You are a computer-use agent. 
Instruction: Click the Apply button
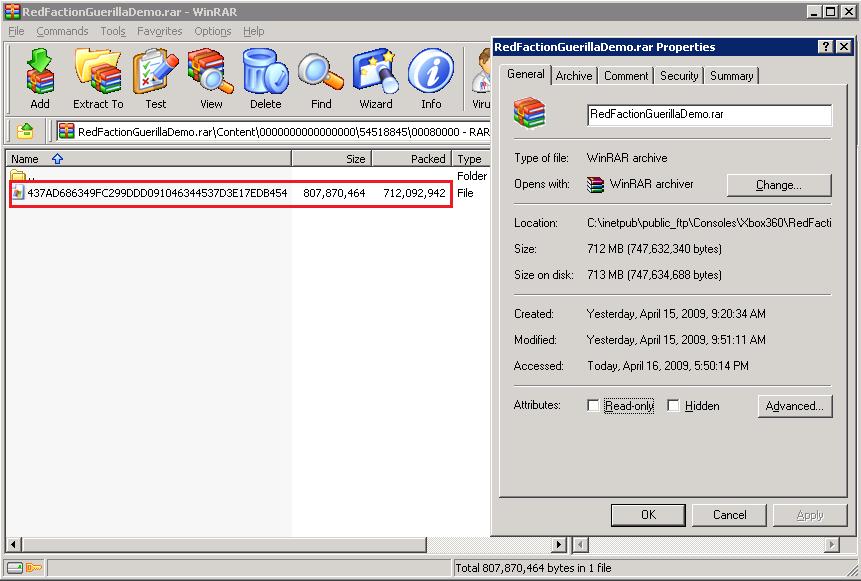pyautogui.click(x=809, y=515)
